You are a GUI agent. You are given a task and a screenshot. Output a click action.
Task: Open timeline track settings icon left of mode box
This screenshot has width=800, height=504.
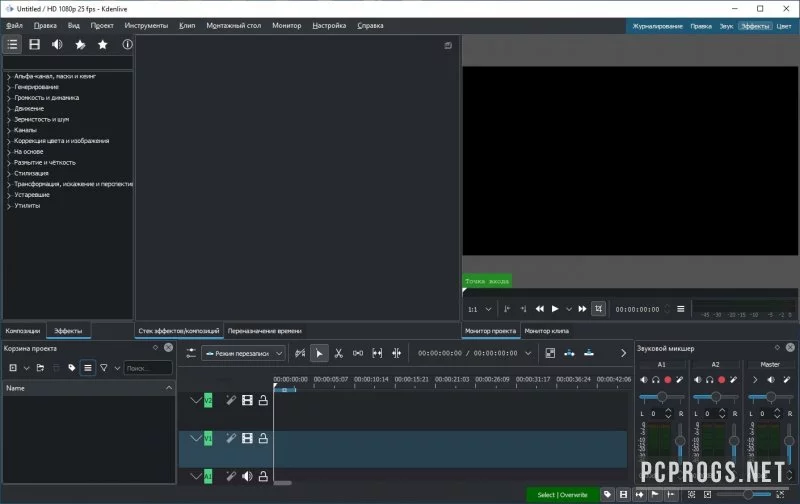(191, 353)
